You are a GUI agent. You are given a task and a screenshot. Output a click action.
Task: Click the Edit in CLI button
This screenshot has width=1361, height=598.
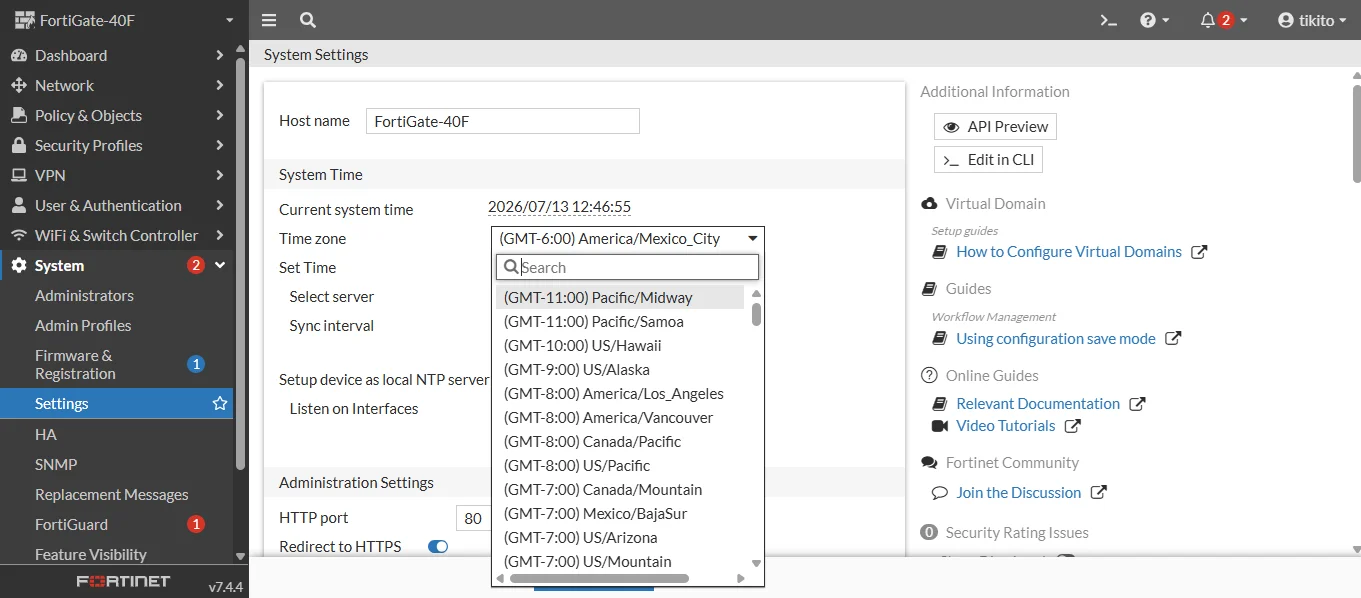(x=988, y=160)
